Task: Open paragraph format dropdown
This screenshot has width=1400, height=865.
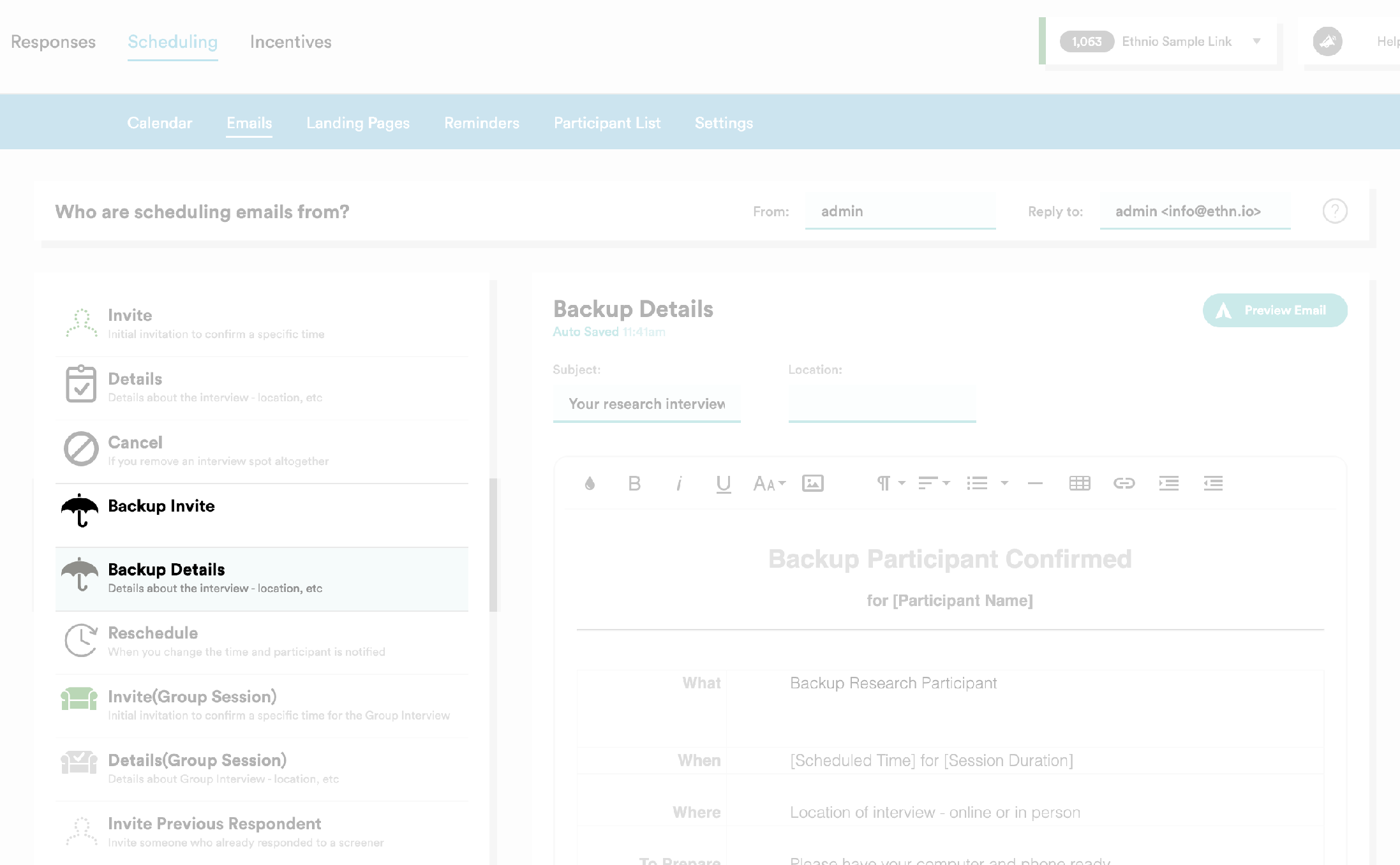Action: (891, 484)
